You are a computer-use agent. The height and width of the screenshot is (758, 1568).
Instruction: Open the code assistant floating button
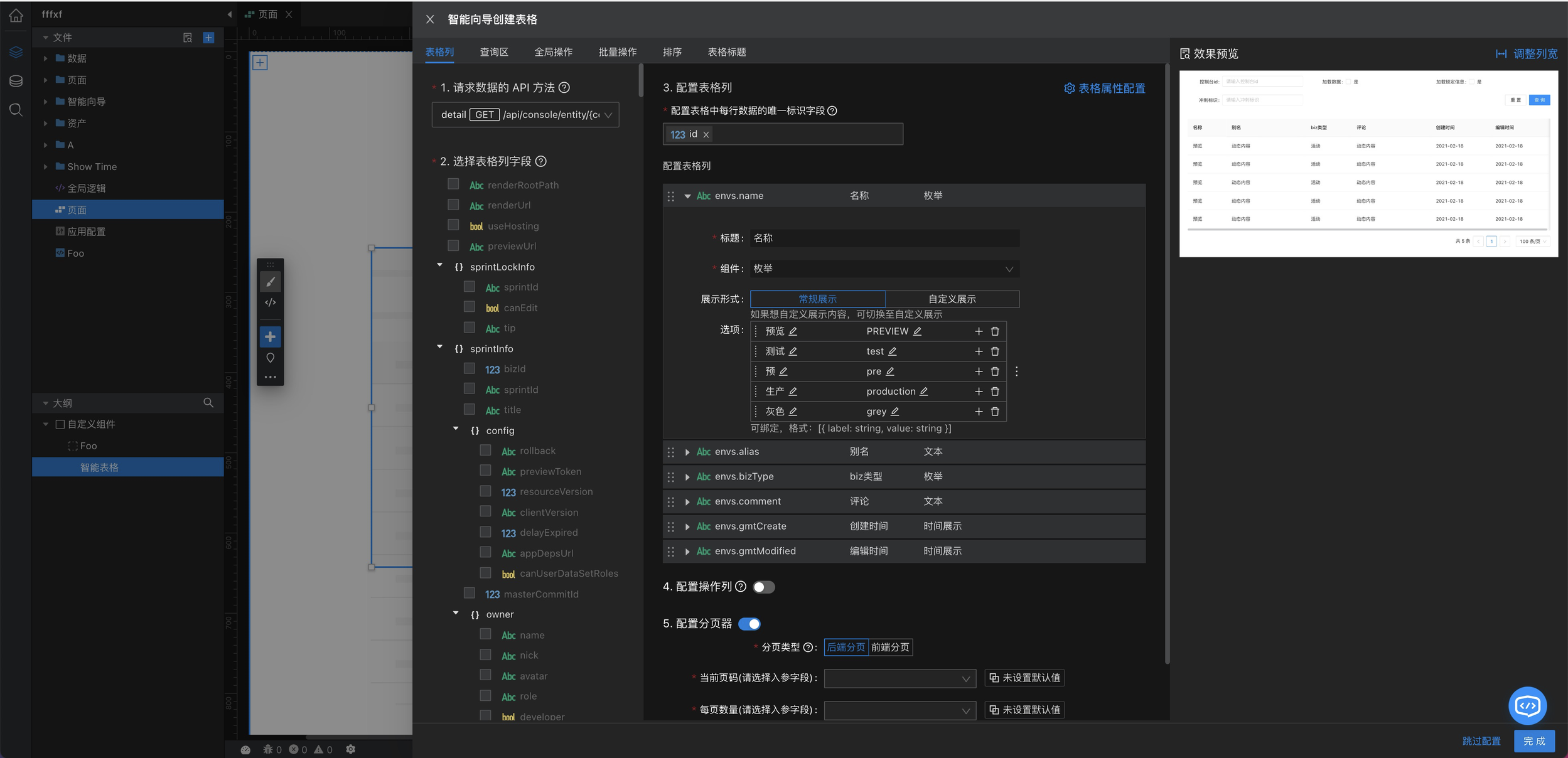pyautogui.click(x=1527, y=706)
